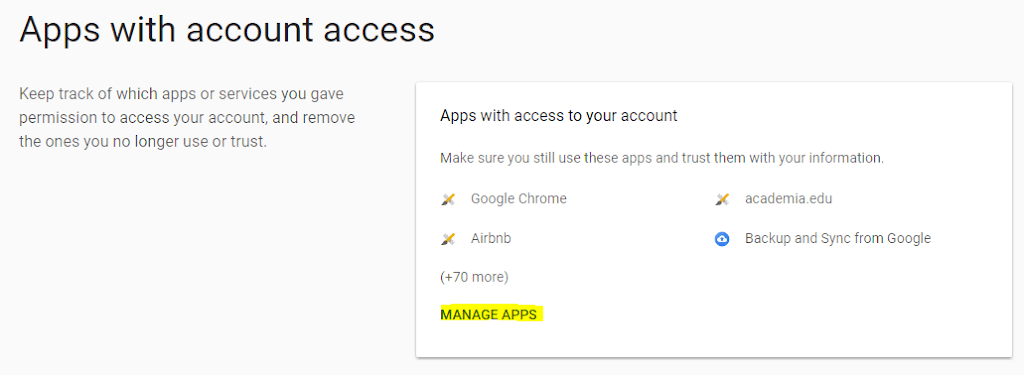Expand the (+70 more) apps text

474,277
